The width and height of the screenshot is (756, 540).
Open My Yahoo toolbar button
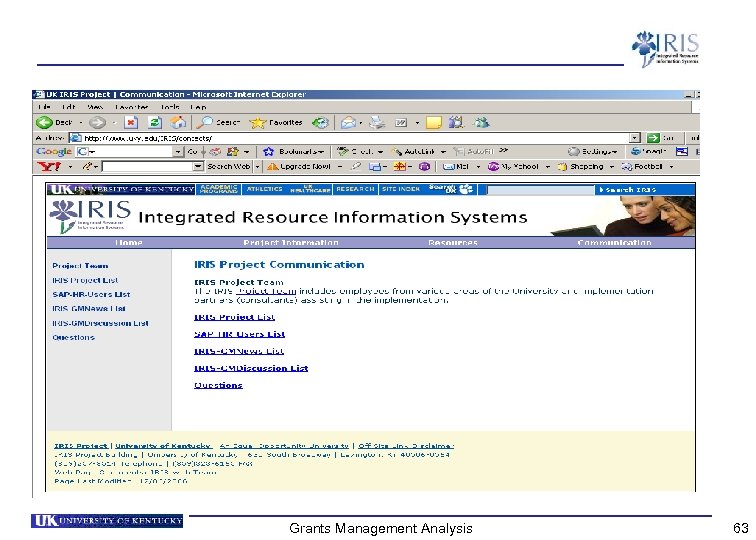pos(513,166)
